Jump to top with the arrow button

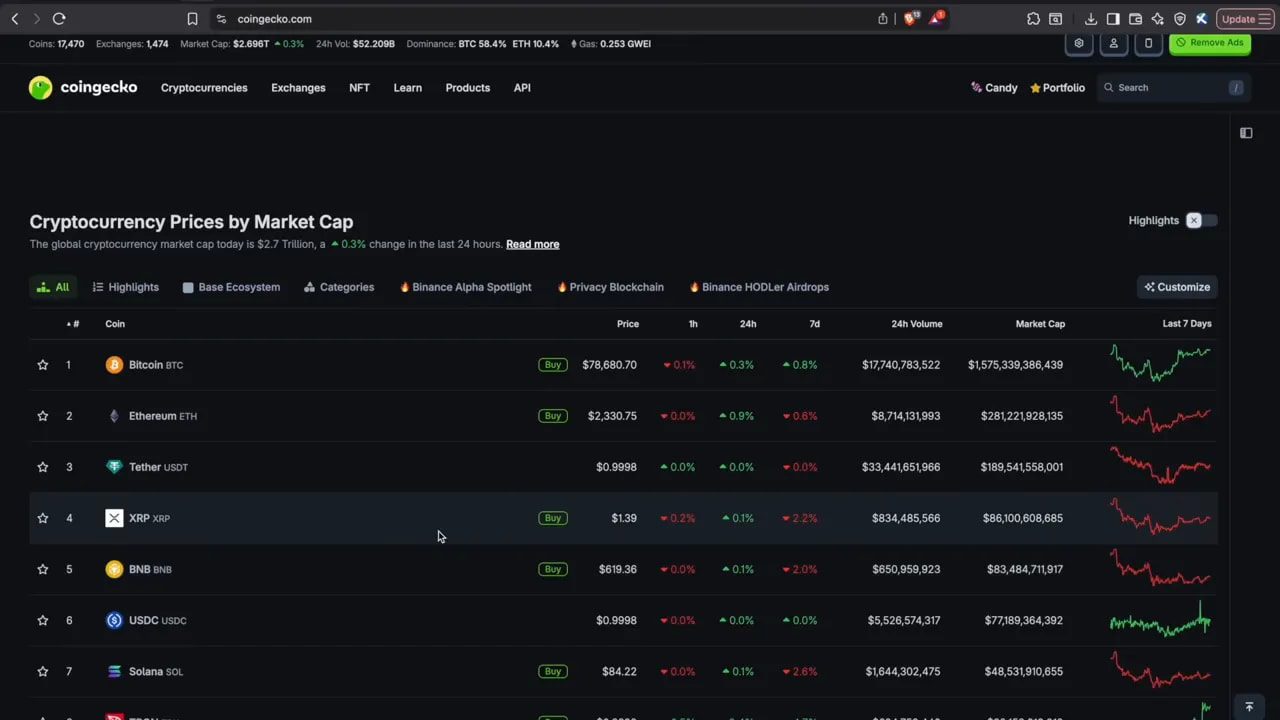point(1248,707)
